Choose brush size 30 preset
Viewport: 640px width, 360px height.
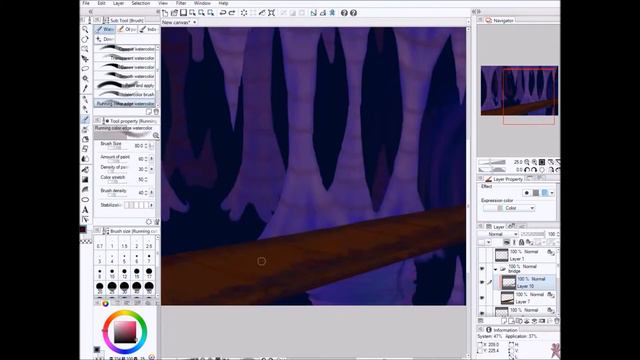coord(124,287)
